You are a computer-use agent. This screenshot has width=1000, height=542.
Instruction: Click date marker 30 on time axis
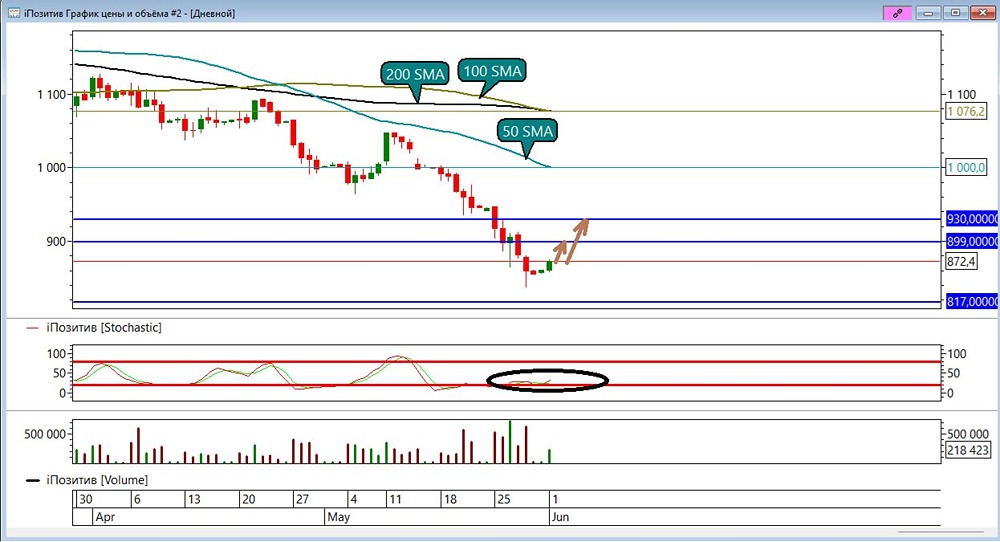85,499
